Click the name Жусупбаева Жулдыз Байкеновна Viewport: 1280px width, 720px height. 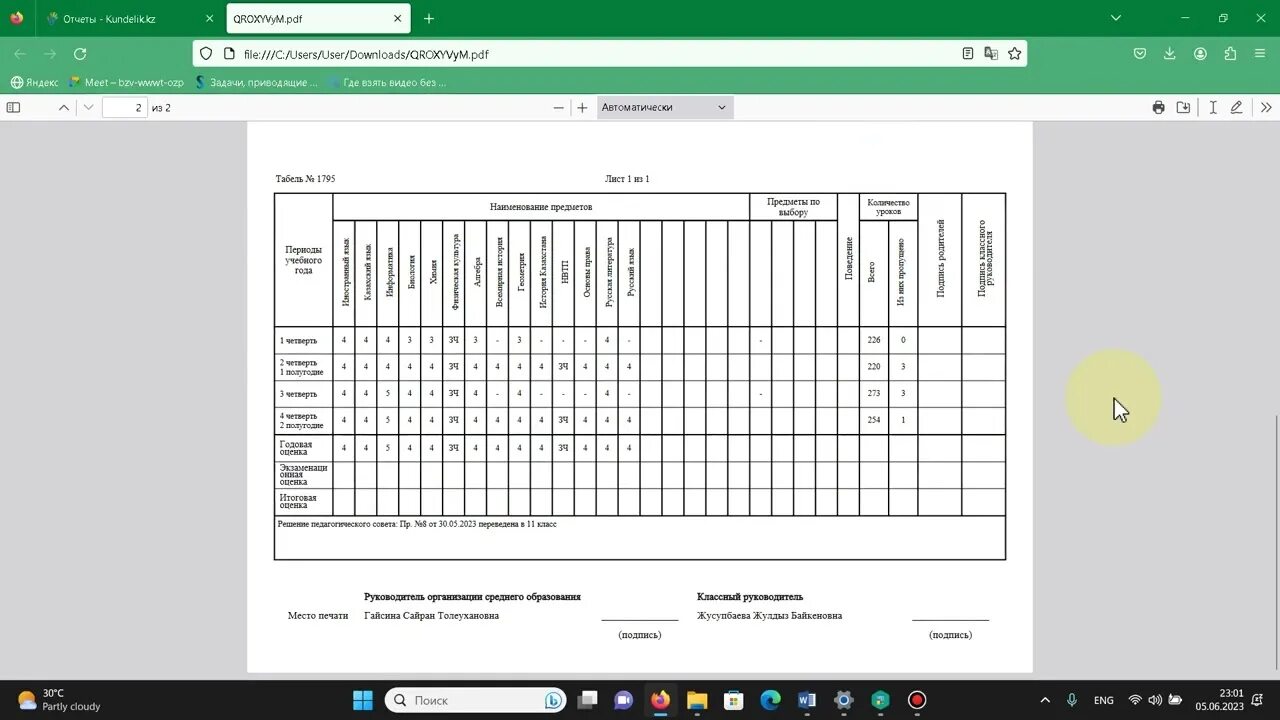click(x=770, y=616)
